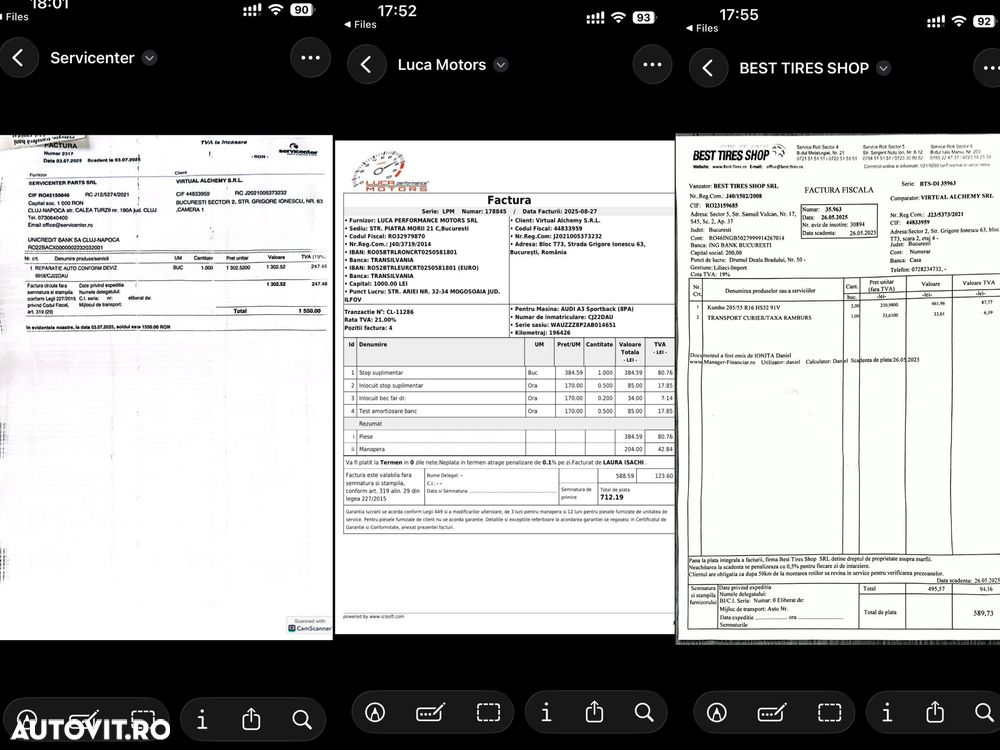Open form fill tool on the Luca Motors invoice
Viewport: 1000px width, 750px height.
[x=430, y=712]
